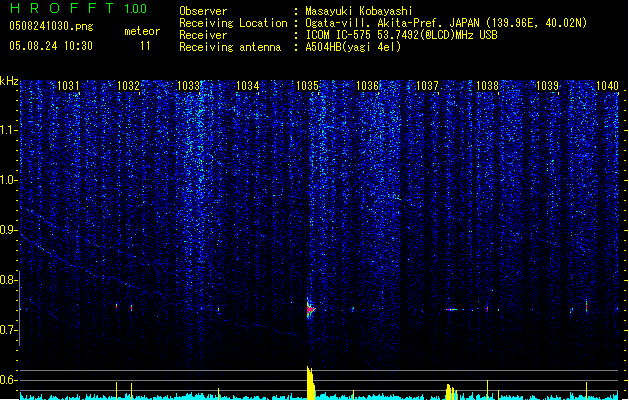Click the ICOM IC-575 receiver text
The image size is (629, 400).
(402, 35)
